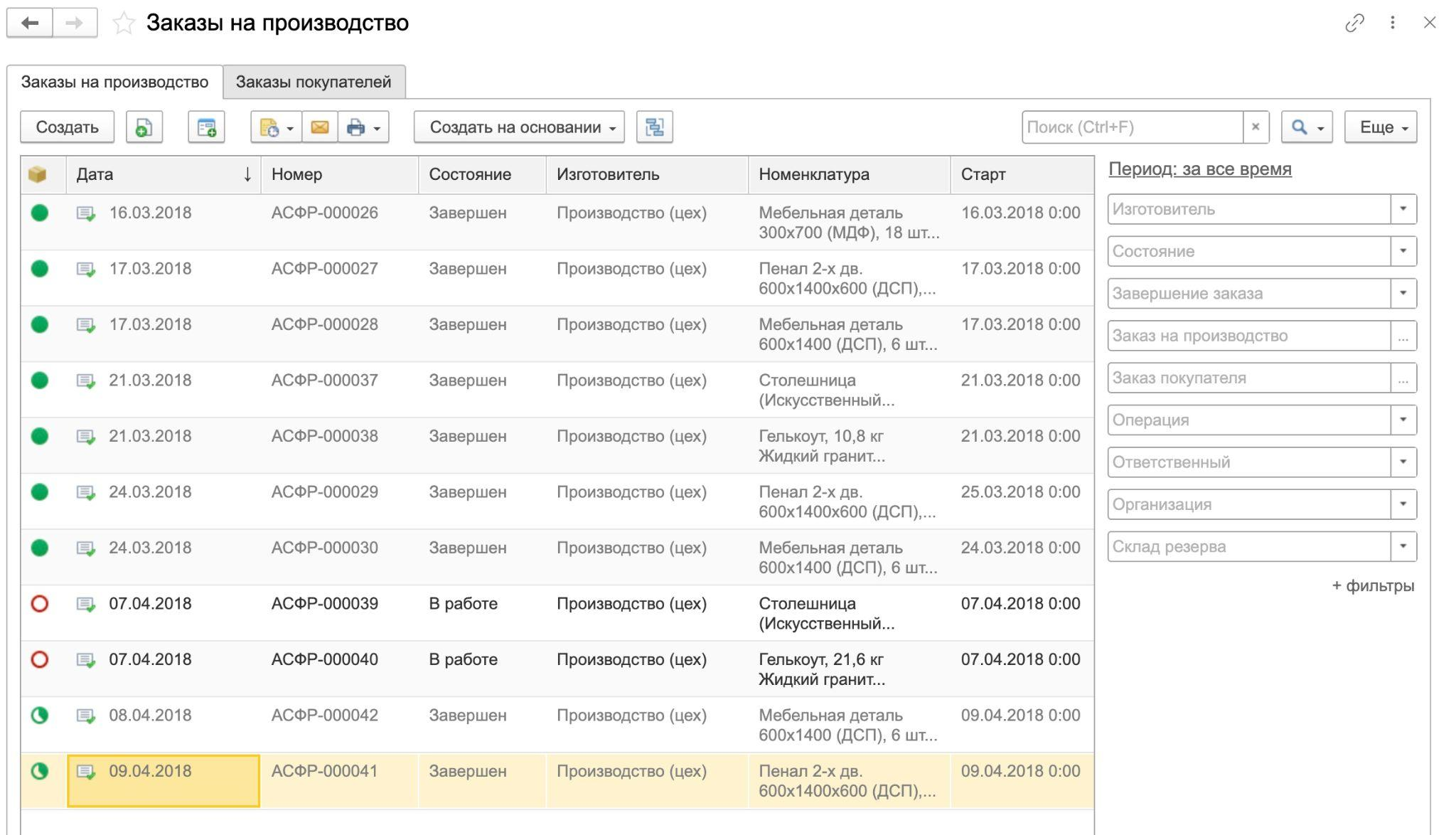Open the Период: за все время link
Screen dimensions: 1456x835
(x=1200, y=169)
